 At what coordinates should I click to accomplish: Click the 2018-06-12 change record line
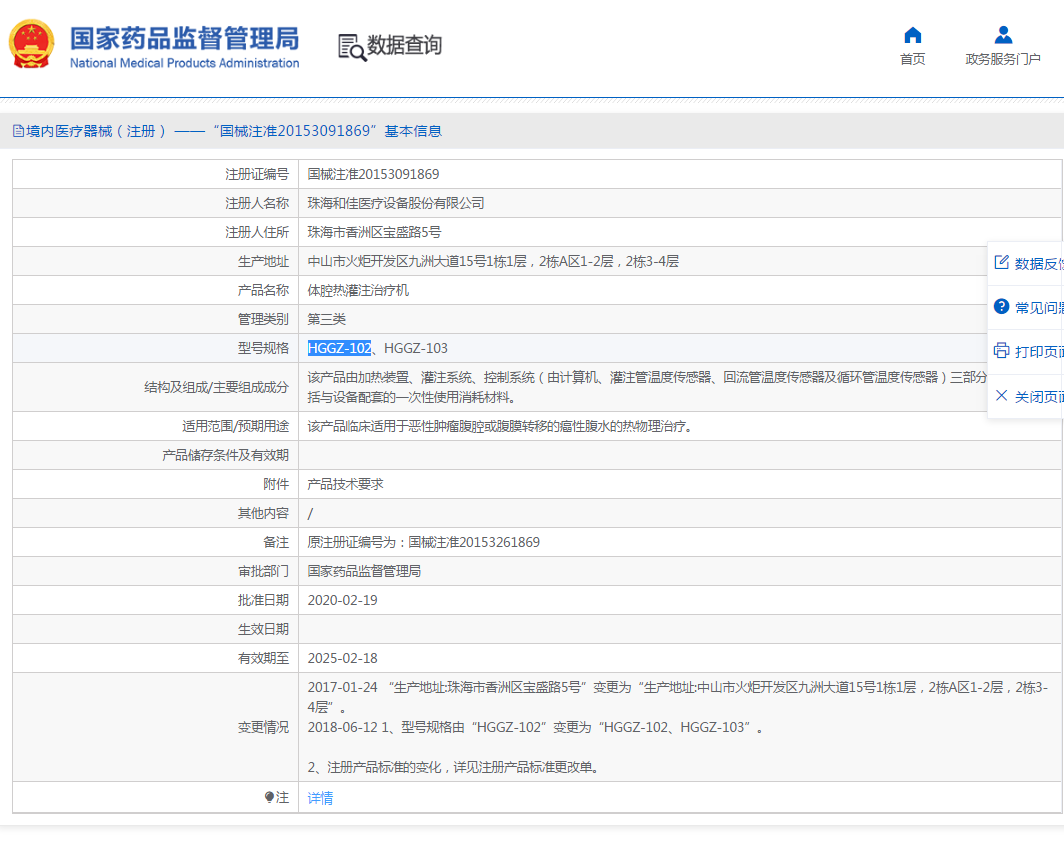535,727
